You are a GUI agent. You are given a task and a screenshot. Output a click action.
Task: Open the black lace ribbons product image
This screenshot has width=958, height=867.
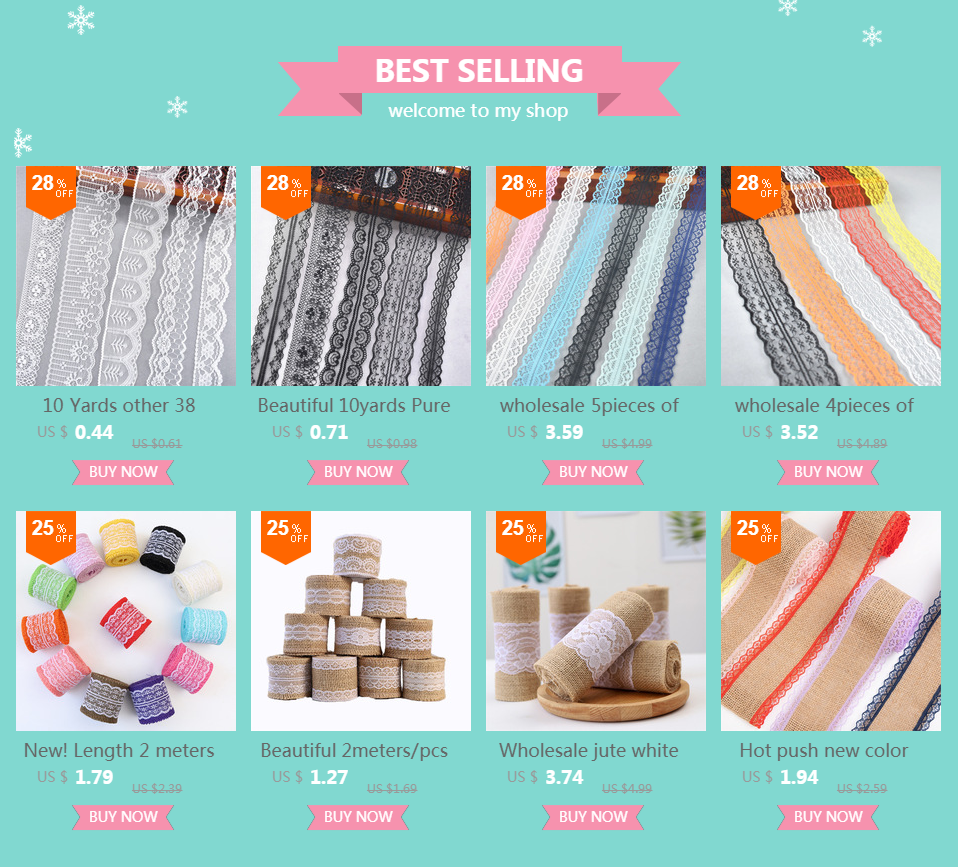coord(361,276)
